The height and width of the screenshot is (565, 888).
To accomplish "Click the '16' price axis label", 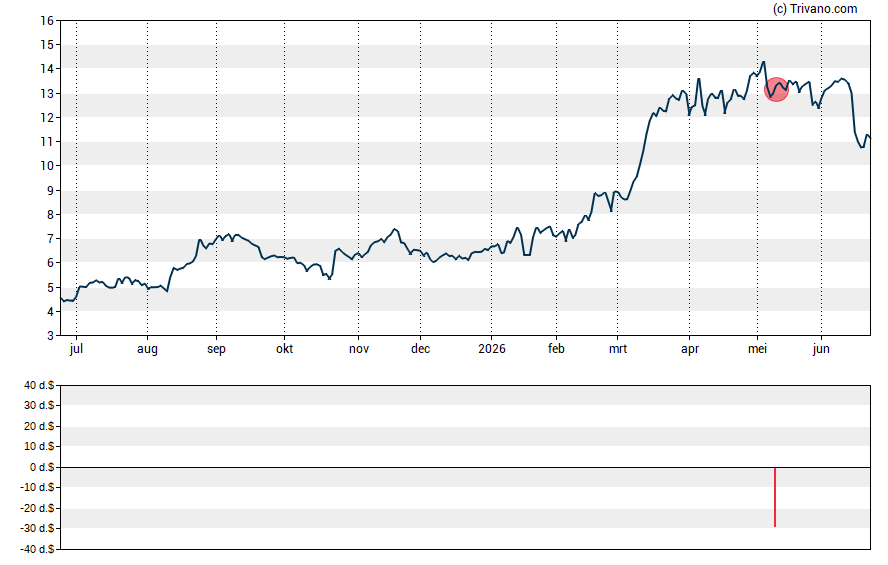I will point(47,21).
